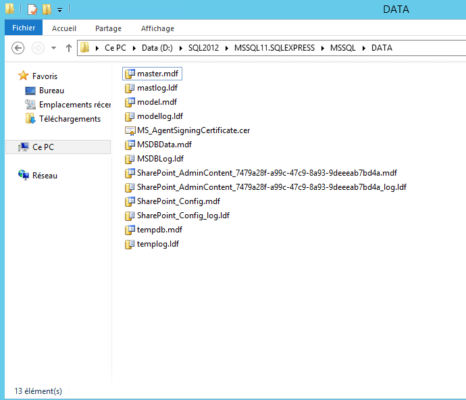
Task: Click the Favoris star icon
Action: [x=23, y=76]
